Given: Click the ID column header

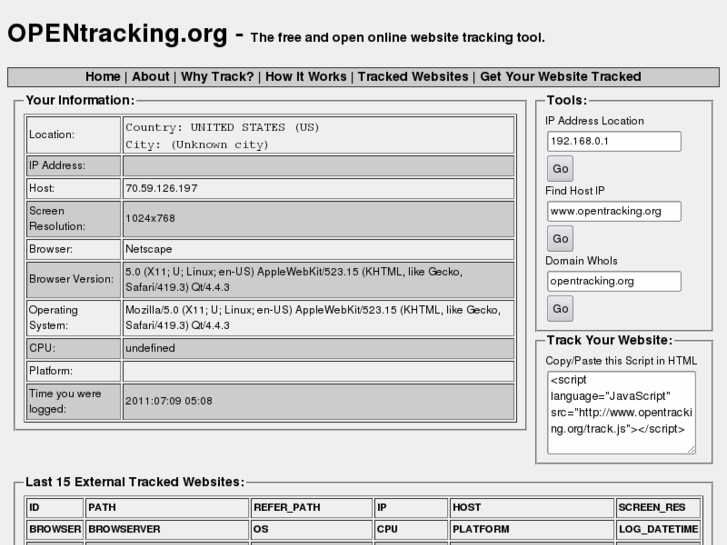Looking at the screenshot, I should click(34, 507).
